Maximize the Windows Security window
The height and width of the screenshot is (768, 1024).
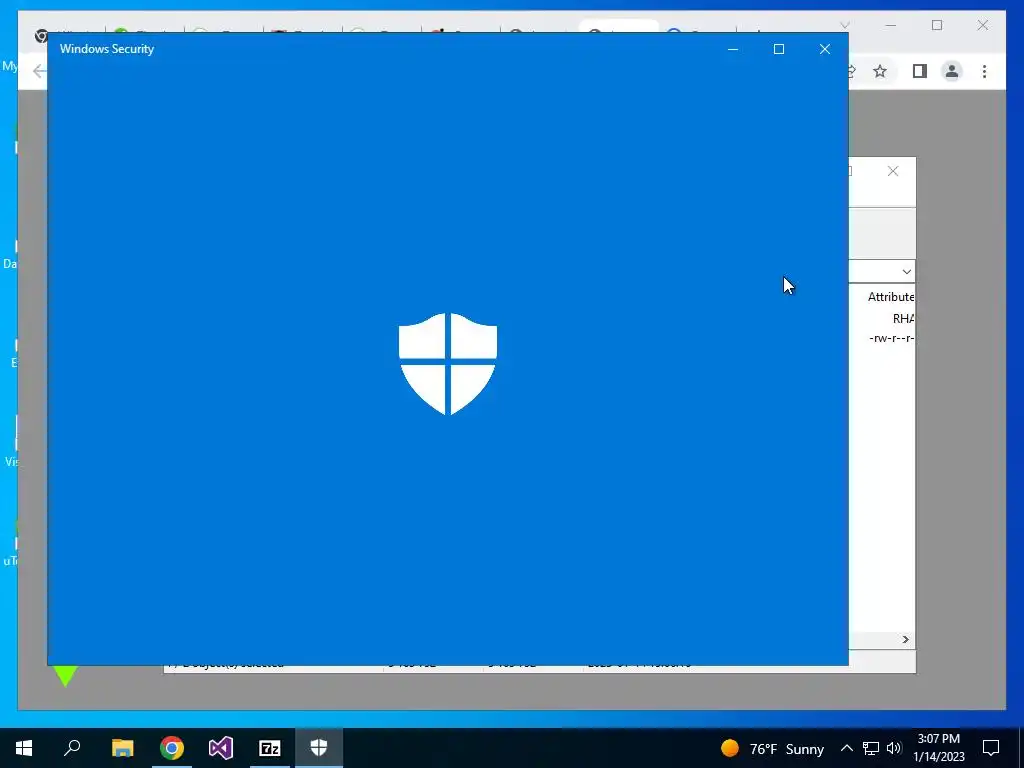coord(778,49)
